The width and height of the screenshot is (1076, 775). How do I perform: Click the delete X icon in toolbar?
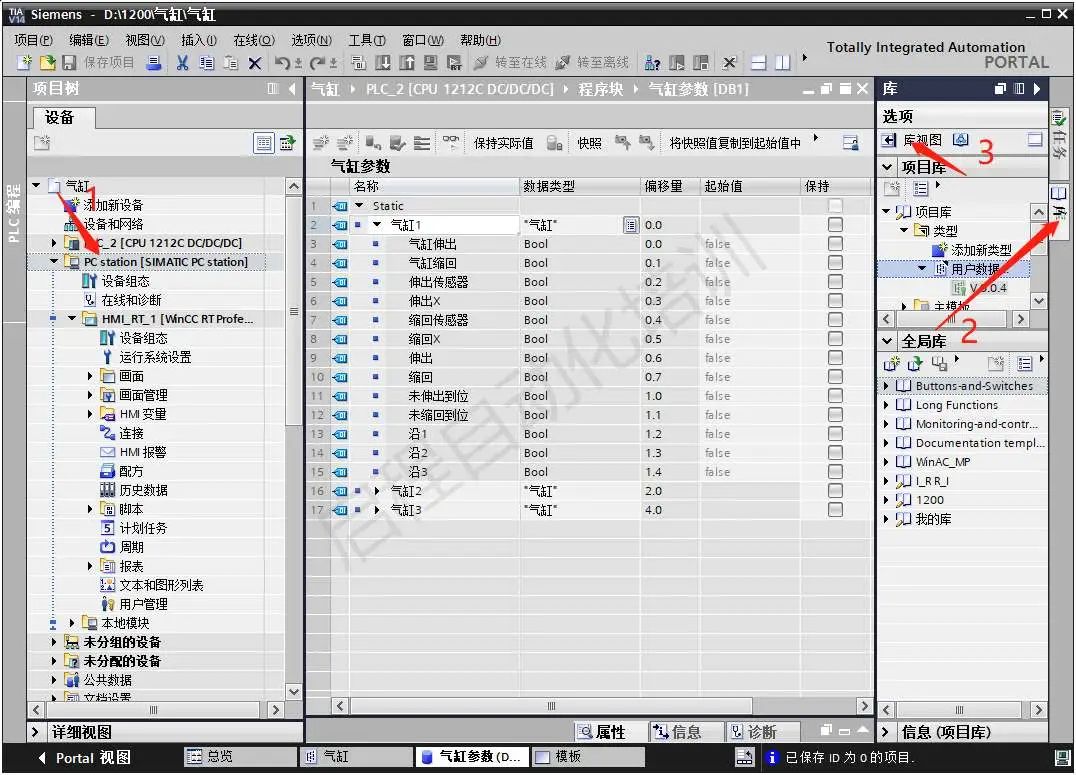tap(255, 64)
